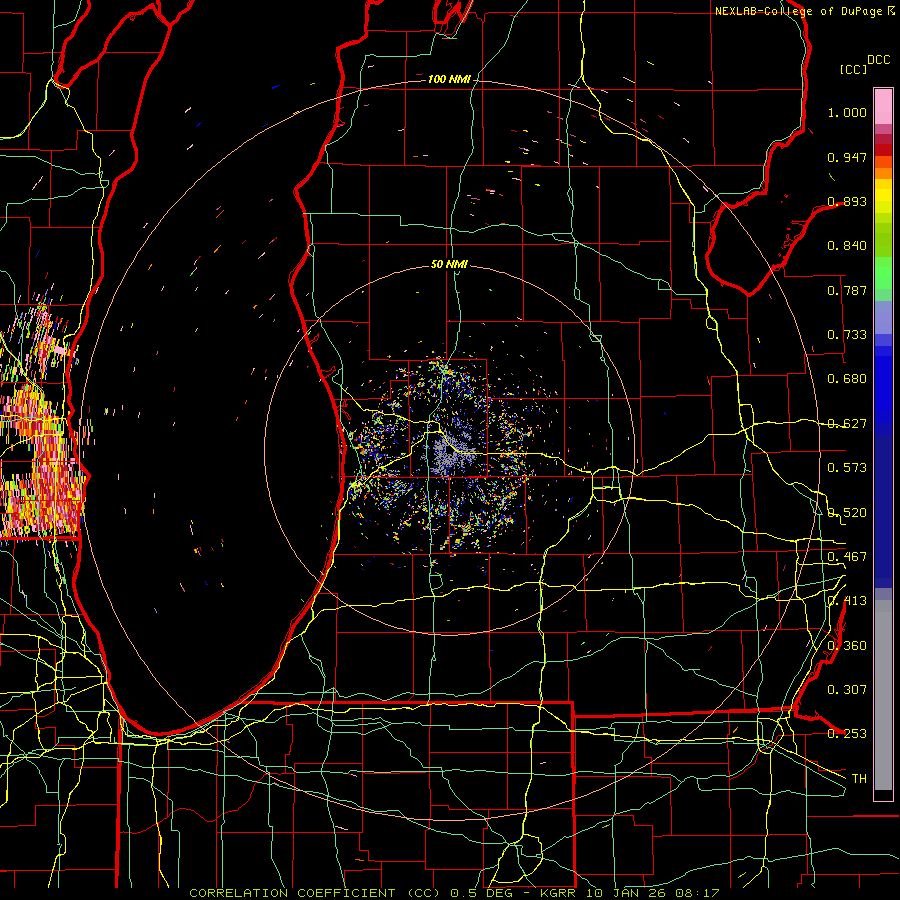
Task: Select the 0.520 legend value
Action: coord(847,513)
